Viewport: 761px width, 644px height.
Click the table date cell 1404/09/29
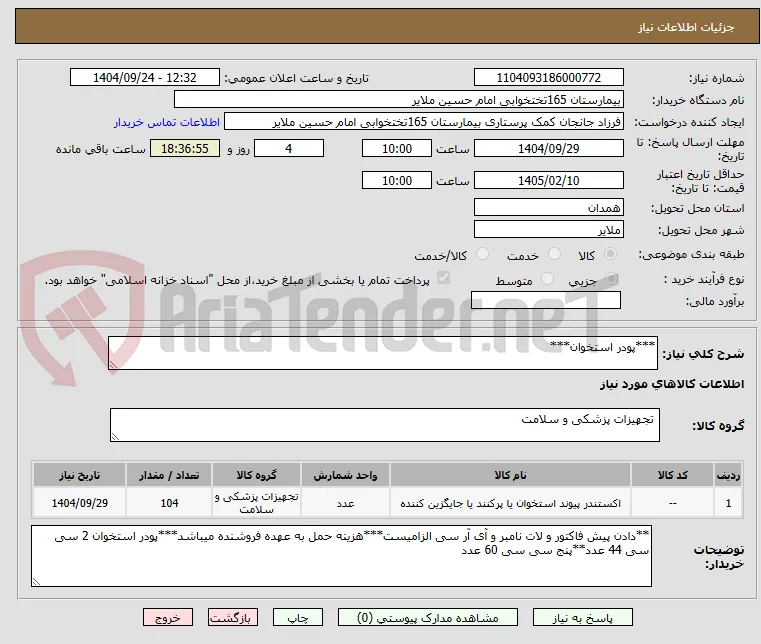point(80,503)
